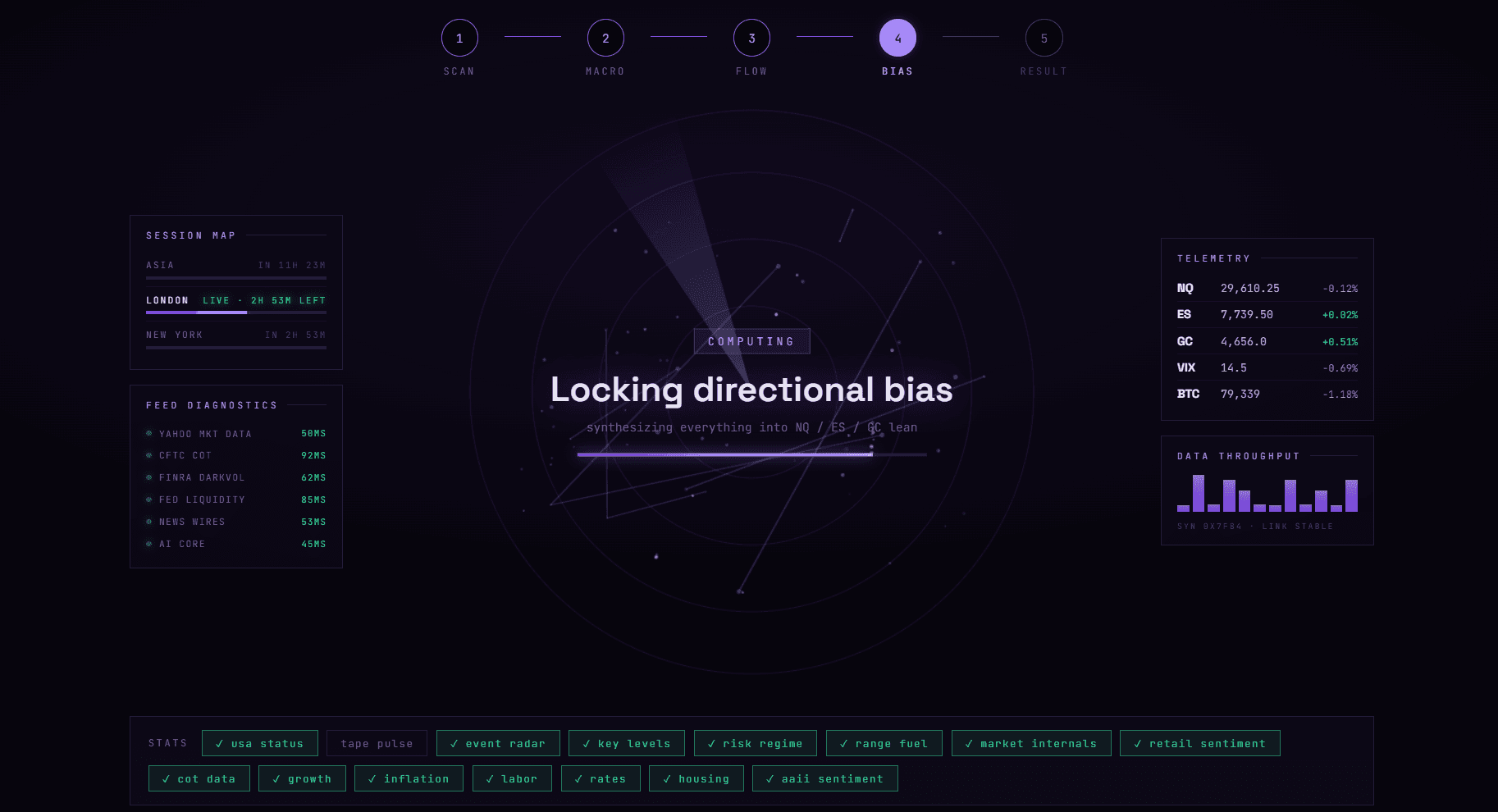Click the retail sentiment chip
The image size is (1498, 812).
click(x=1200, y=743)
